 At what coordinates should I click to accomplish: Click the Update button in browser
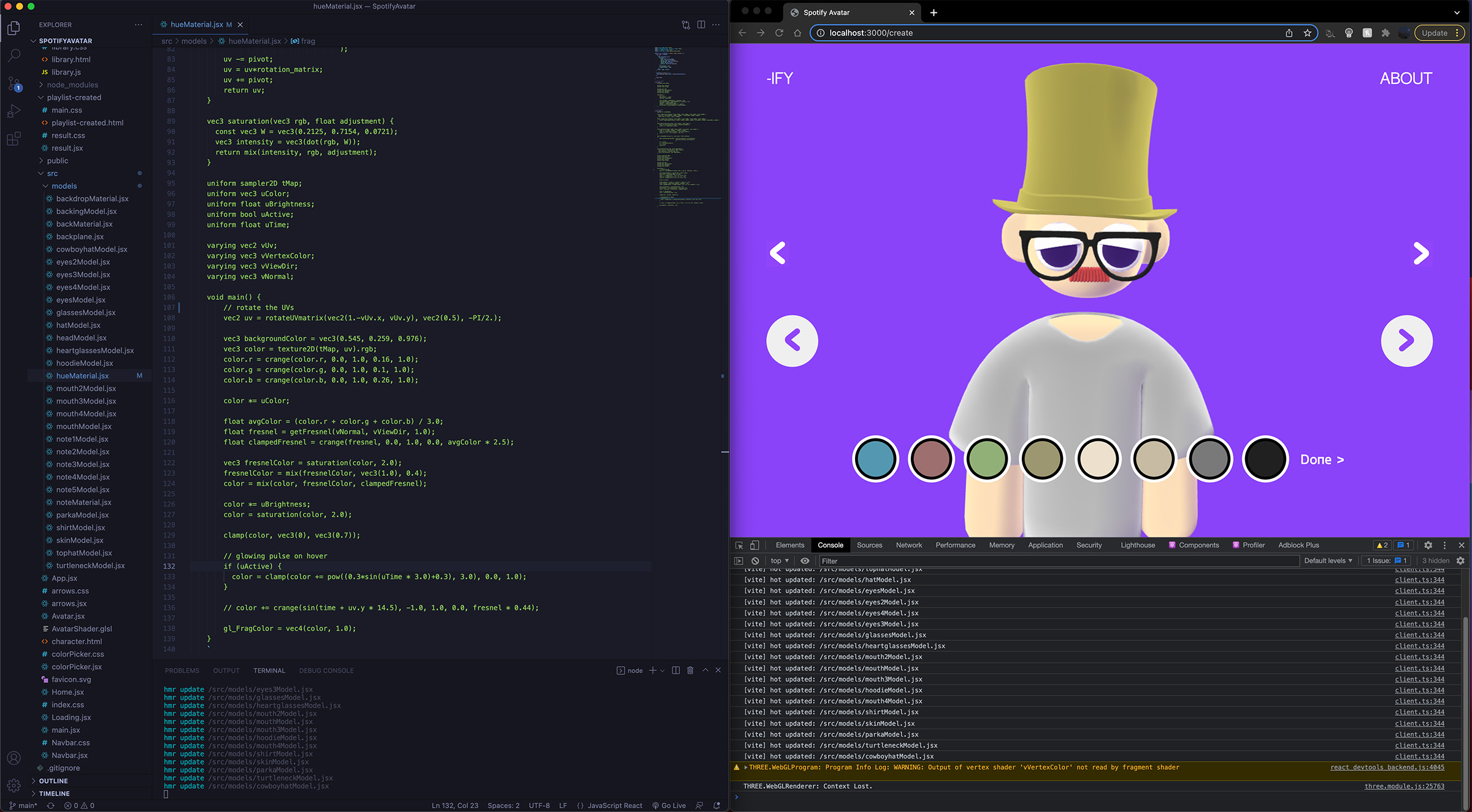[1439, 33]
